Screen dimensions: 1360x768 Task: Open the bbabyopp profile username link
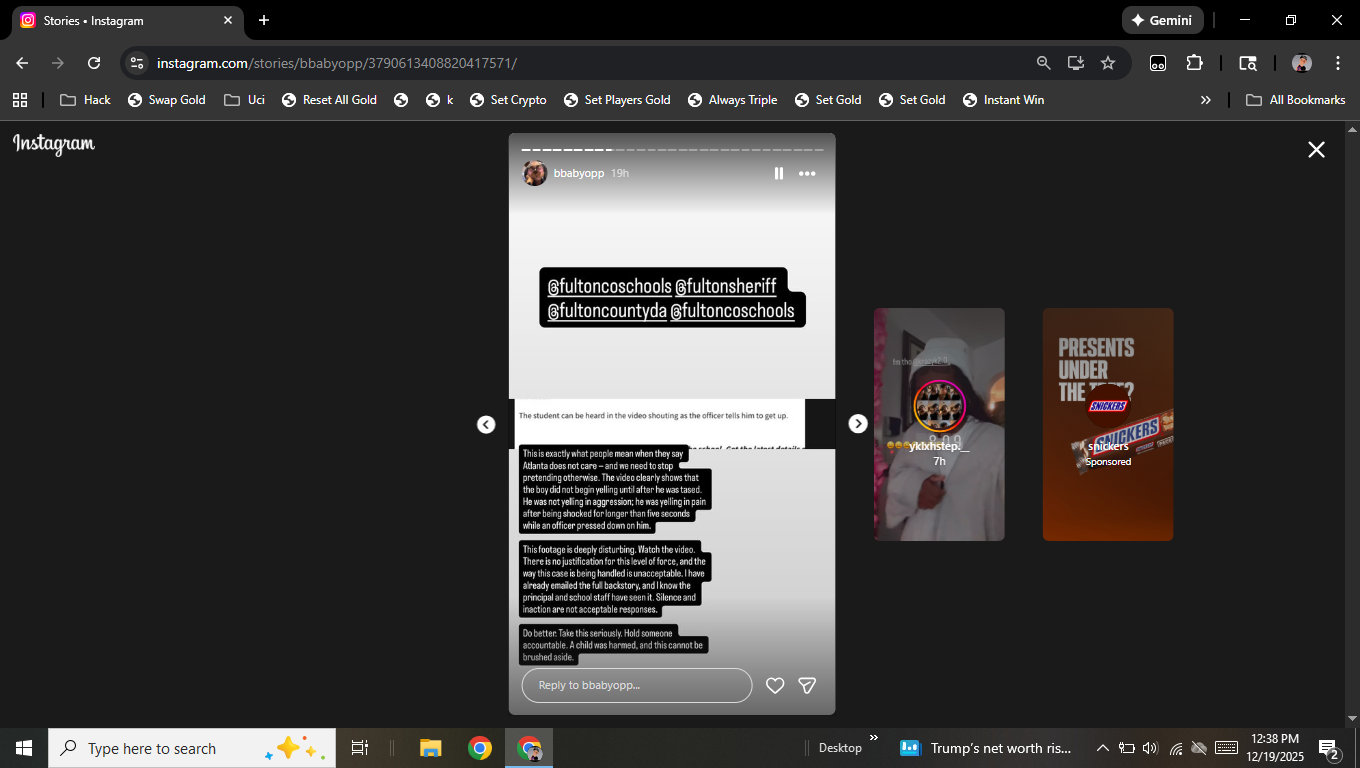(x=579, y=173)
